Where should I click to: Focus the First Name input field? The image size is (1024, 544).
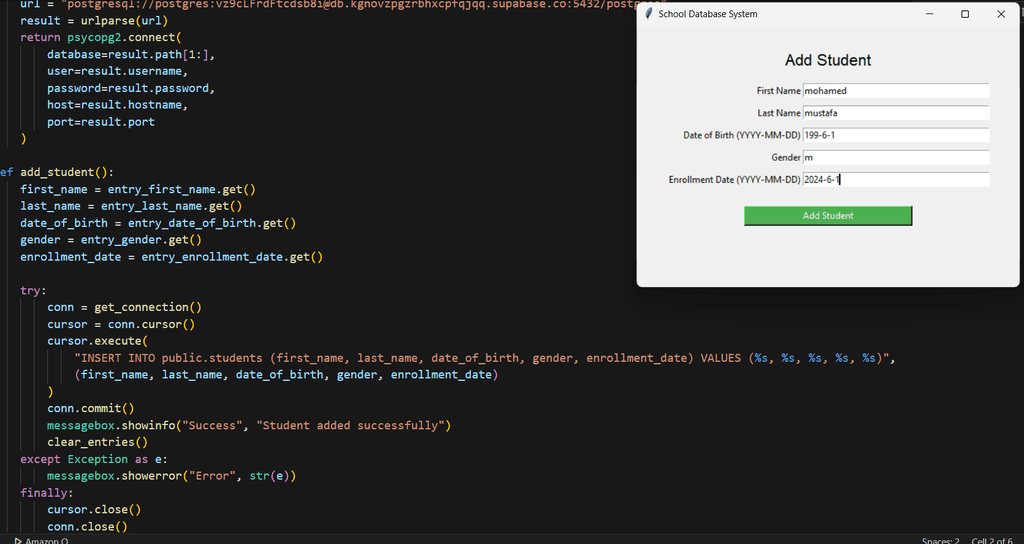[896, 91]
